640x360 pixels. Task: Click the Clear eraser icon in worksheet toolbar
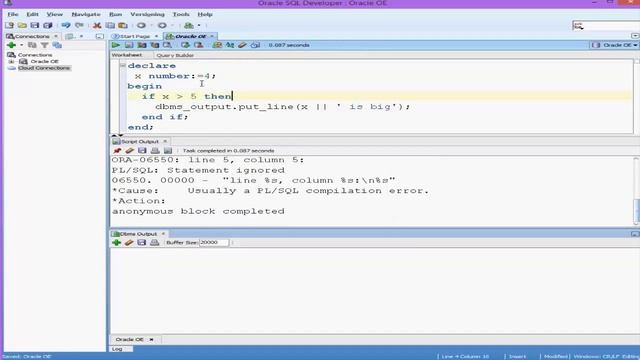point(242,45)
